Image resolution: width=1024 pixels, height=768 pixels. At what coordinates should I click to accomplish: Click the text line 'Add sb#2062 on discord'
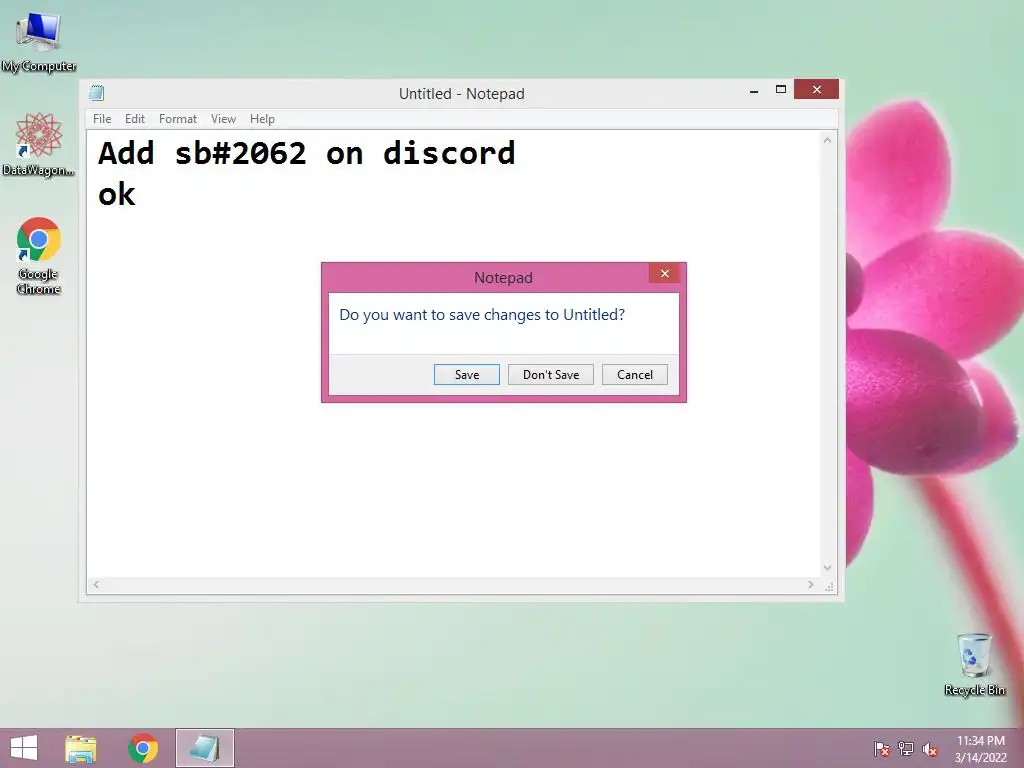click(x=306, y=154)
